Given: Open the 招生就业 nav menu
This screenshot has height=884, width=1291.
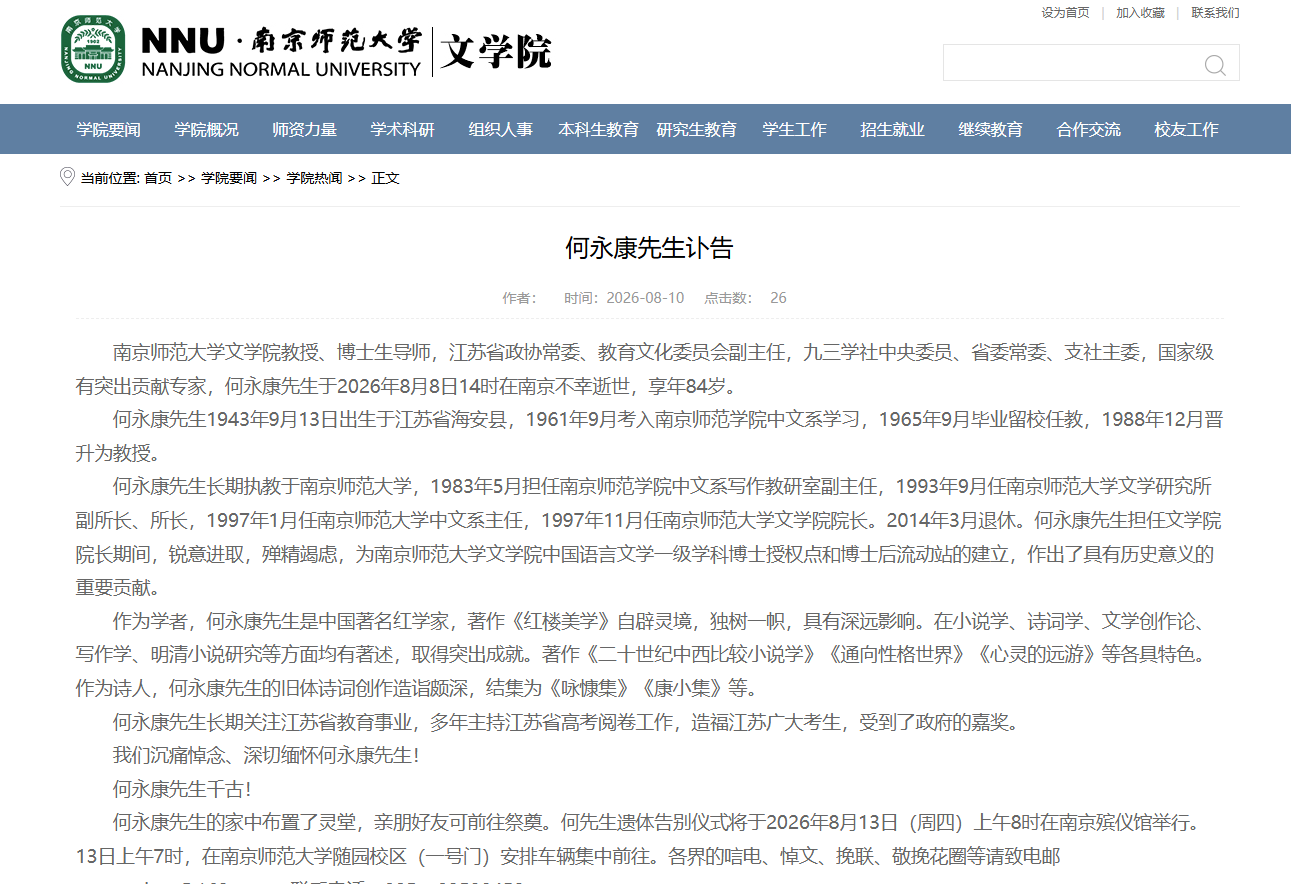Looking at the screenshot, I should point(893,129).
